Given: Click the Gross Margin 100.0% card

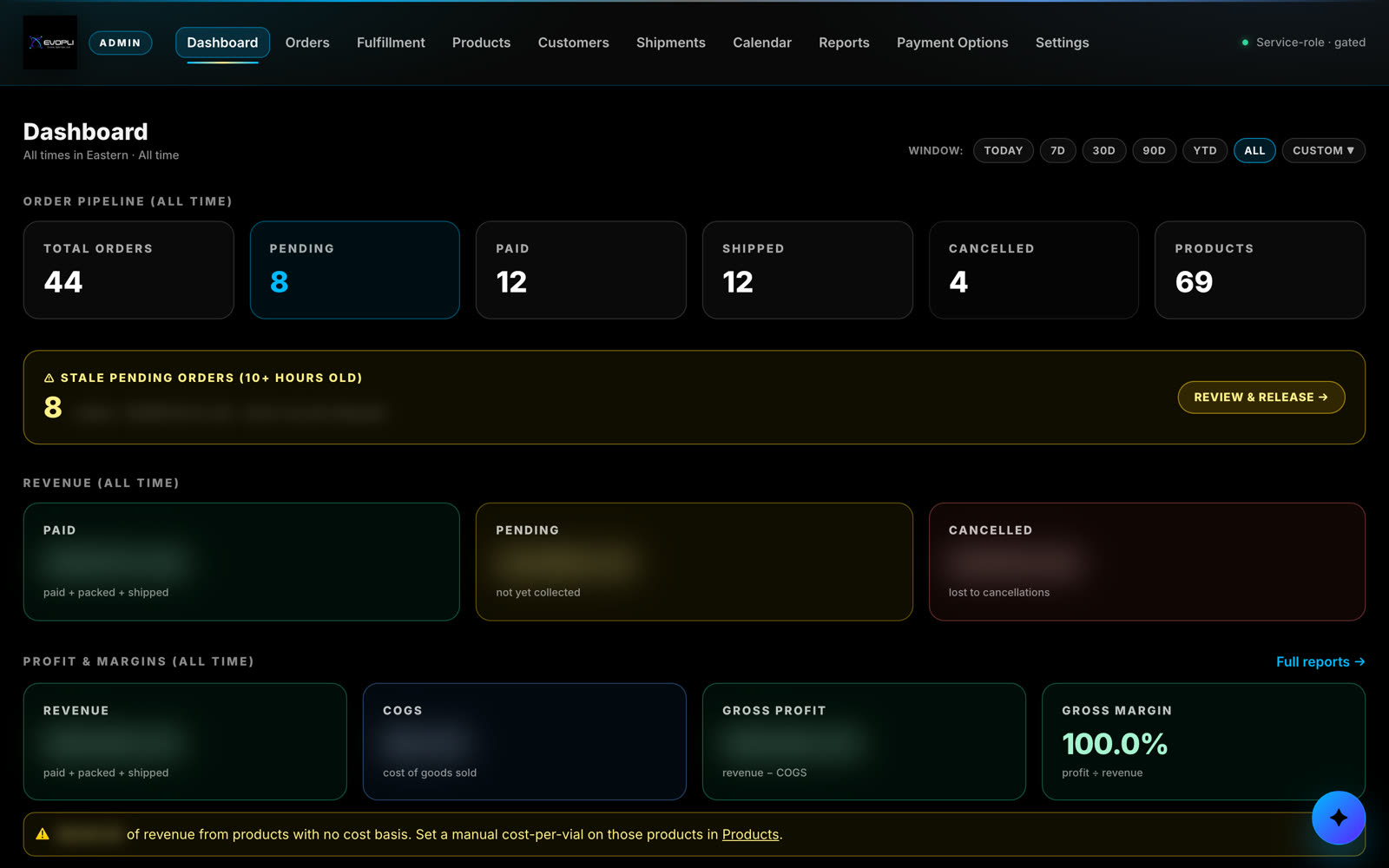Looking at the screenshot, I should click(1203, 741).
